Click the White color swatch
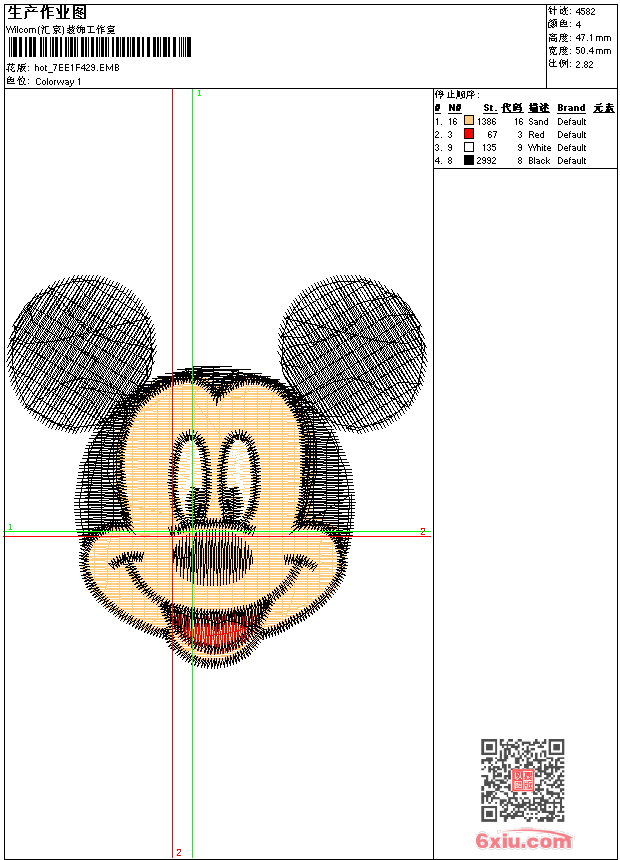This screenshot has width=620, height=860. pos(469,147)
